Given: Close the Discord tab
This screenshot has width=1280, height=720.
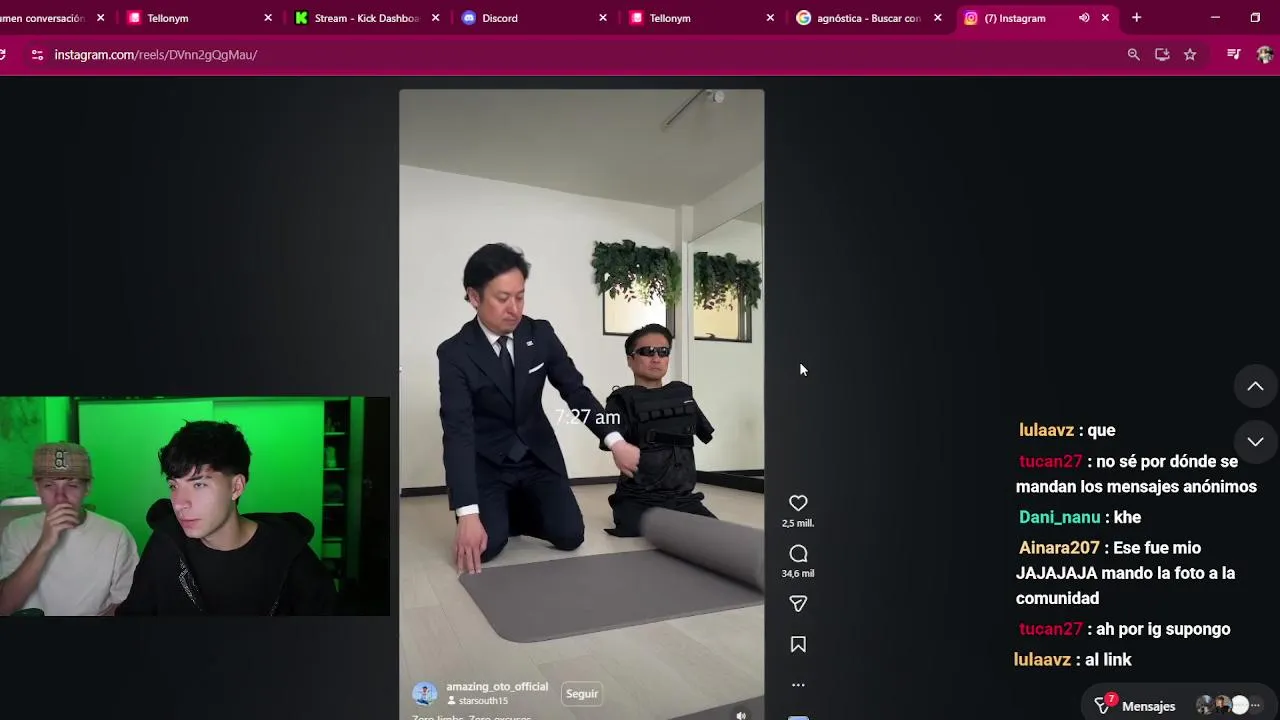Looking at the screenshot, I should [x=602, y=18].
